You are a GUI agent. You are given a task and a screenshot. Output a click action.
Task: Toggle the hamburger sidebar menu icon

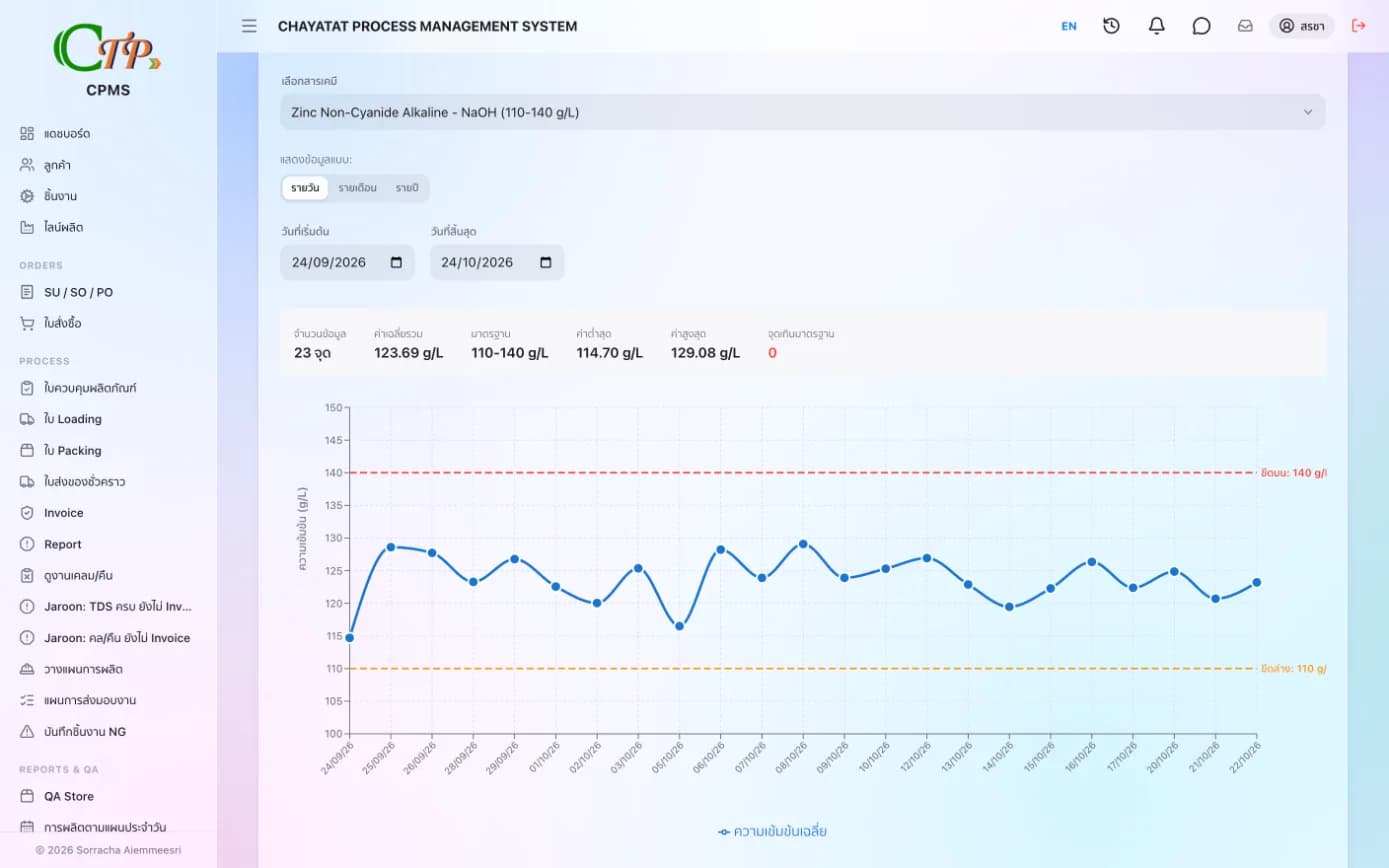[x=249, y=26]
